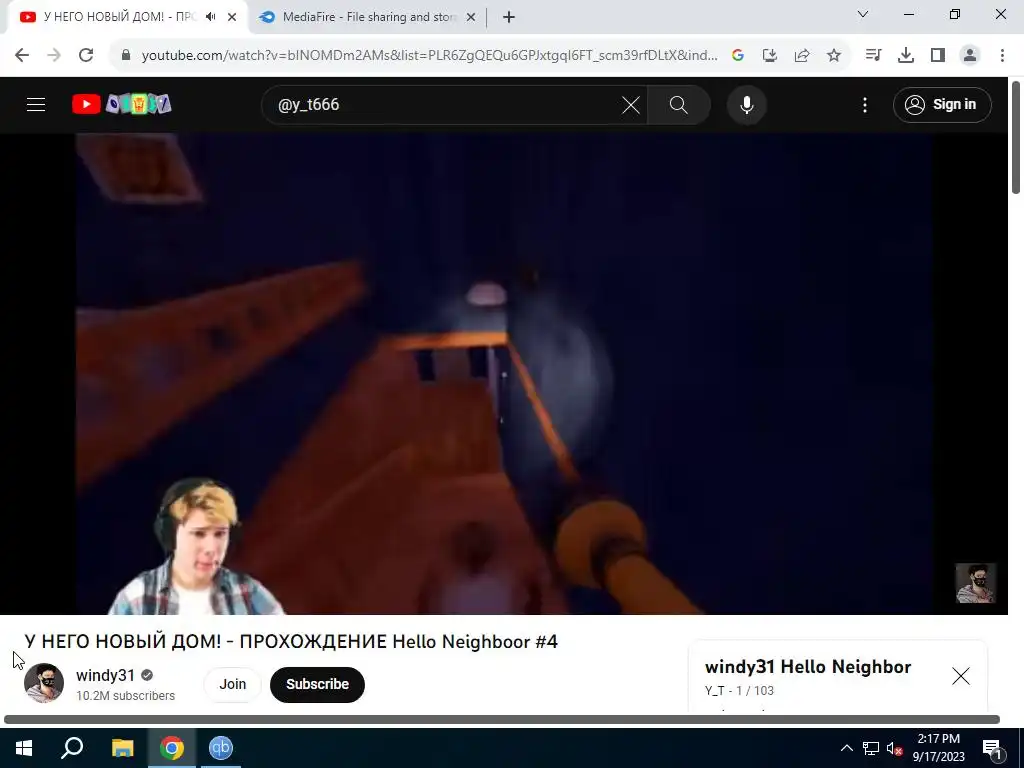Switch to the MediaFire tab

click(369, 18)
